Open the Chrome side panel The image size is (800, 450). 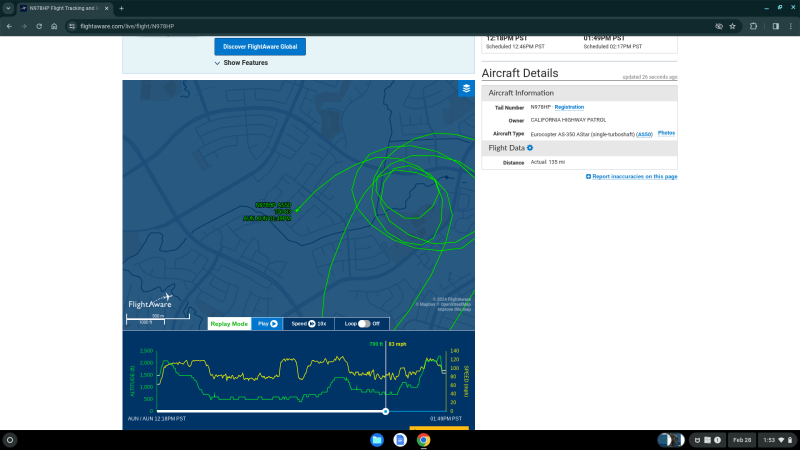[x=775, y=26]
